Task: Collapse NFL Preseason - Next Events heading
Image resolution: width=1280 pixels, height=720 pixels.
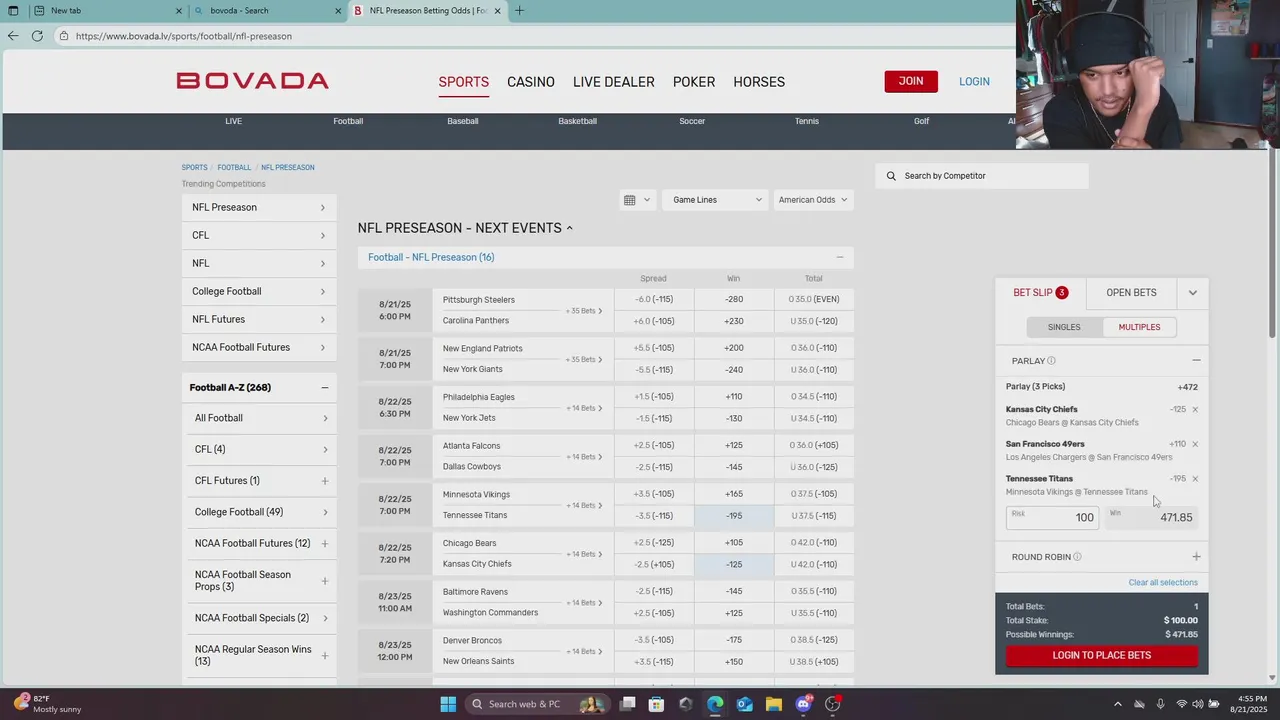Action: click(570, 228)
